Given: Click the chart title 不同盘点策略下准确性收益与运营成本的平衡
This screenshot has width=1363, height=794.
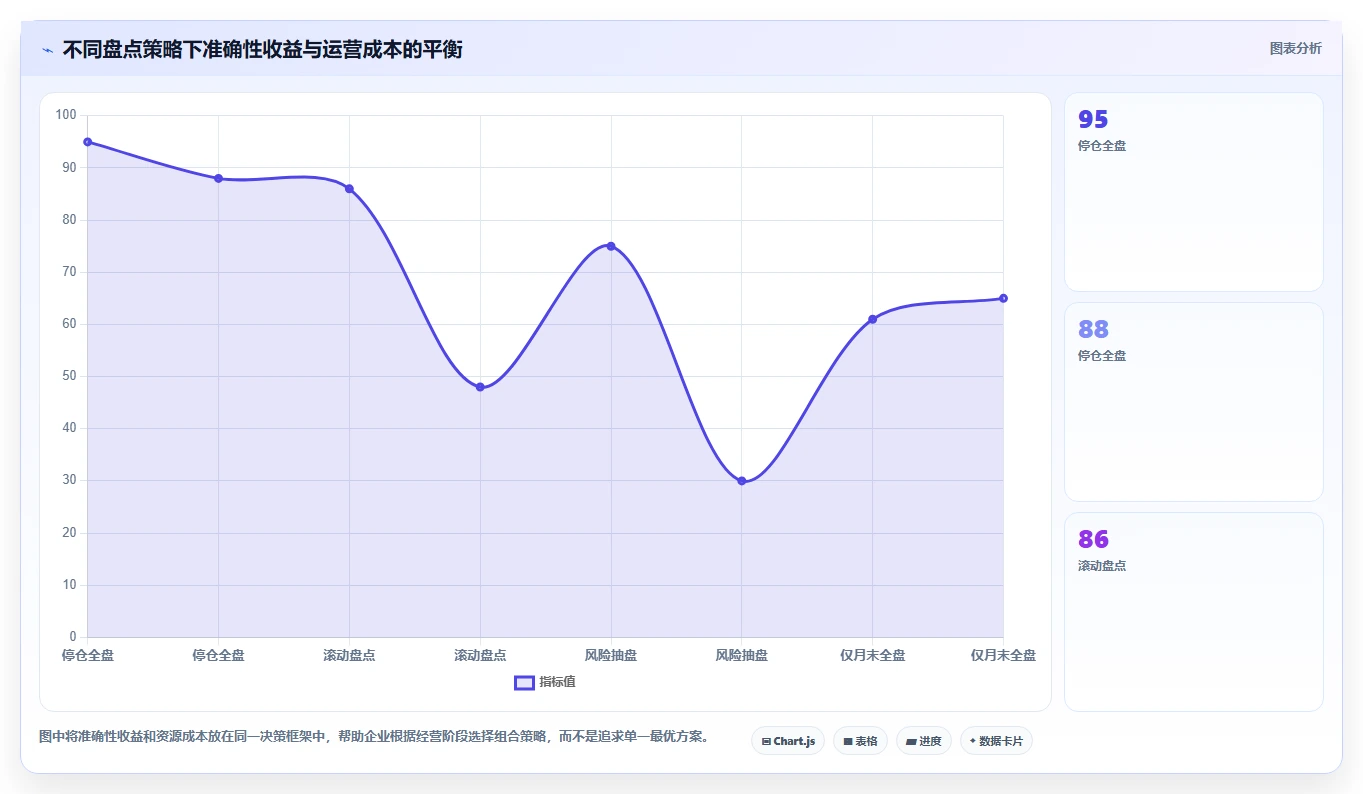Looking at the screenshot, I should 262,49.
